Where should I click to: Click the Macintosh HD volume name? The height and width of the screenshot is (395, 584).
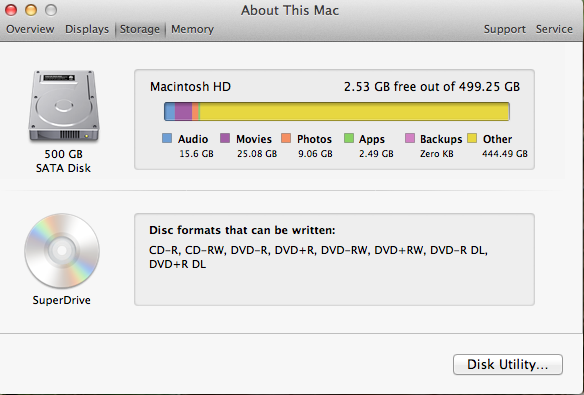(x=190, y=87)
